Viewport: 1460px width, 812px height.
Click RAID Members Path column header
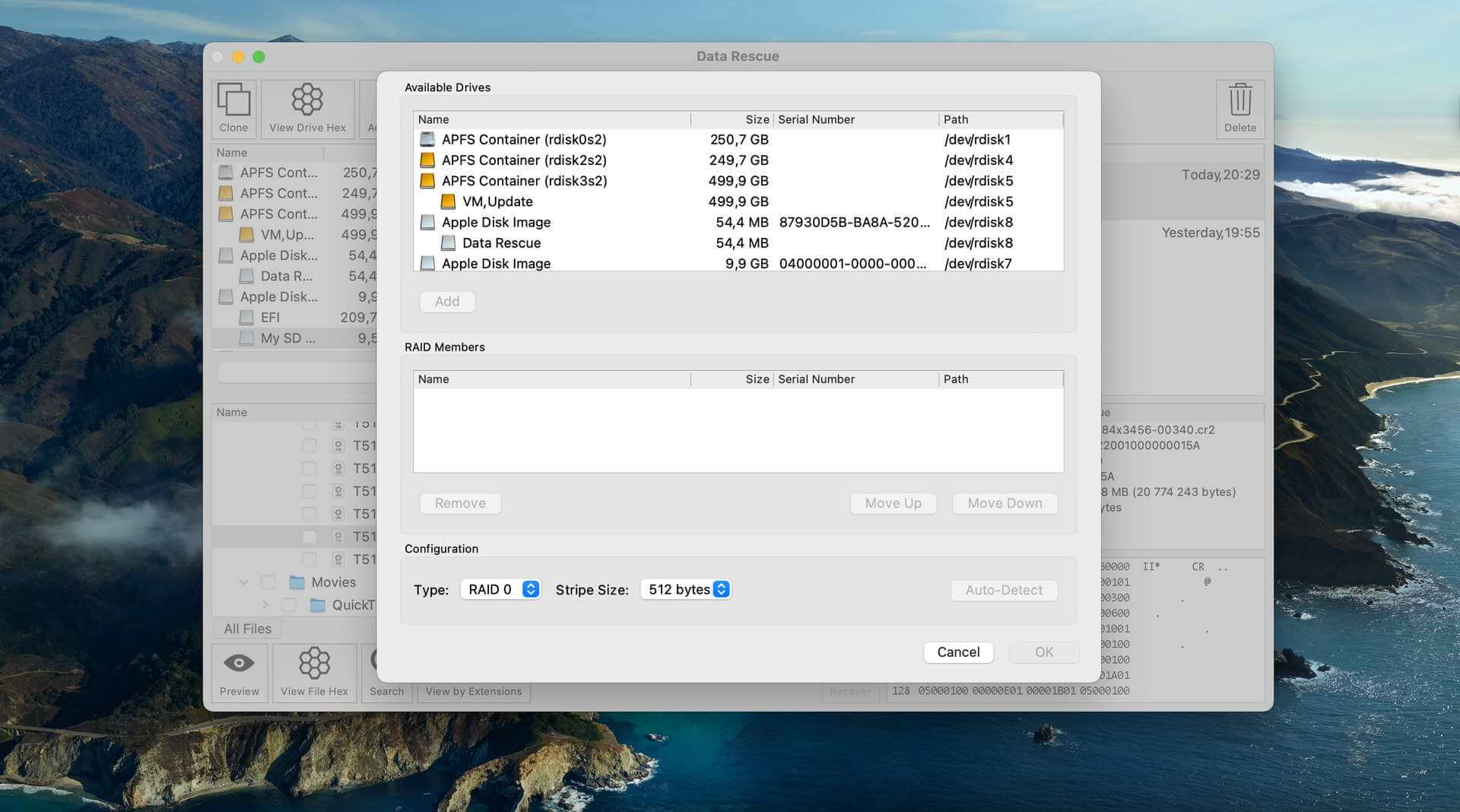point(1001,379)
